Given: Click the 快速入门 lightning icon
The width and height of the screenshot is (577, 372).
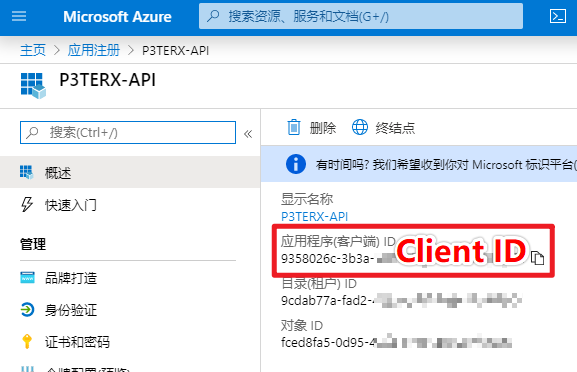Looking at the screenshot, I should tap(26, 205).
